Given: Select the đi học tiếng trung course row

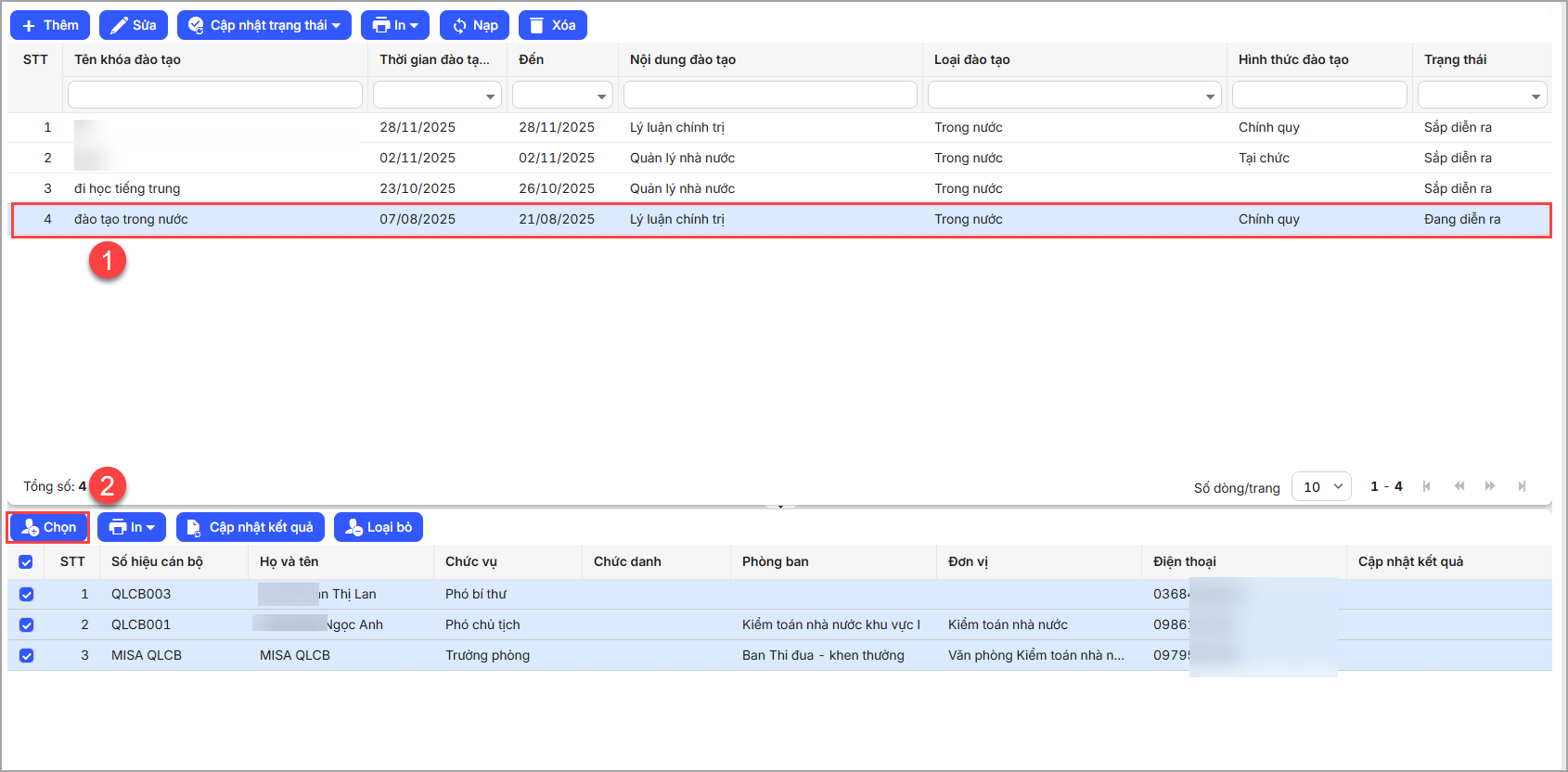Looking at the screenshot, I should [x=127, y=188].
